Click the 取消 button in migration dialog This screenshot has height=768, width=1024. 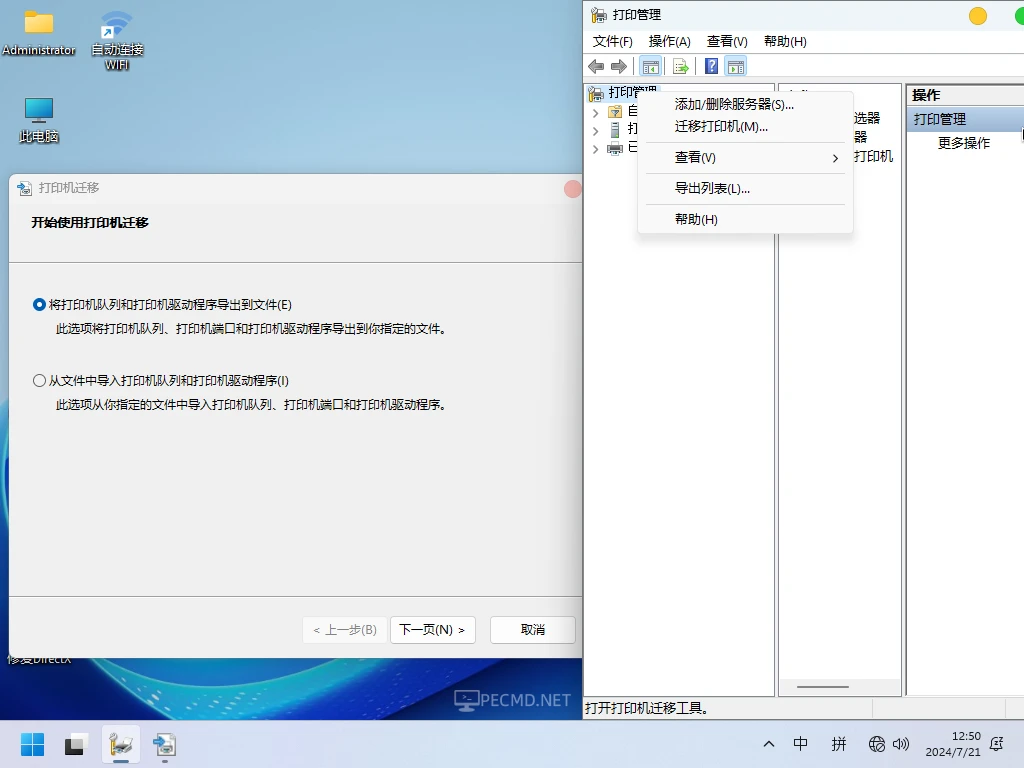coord(532,630)
